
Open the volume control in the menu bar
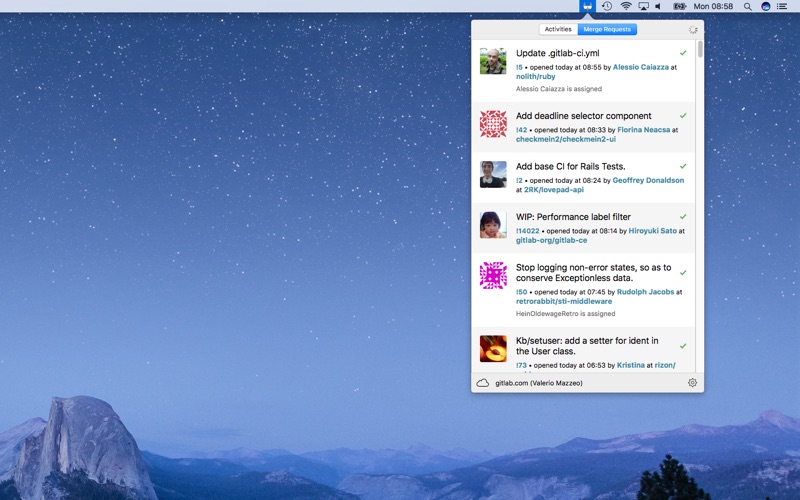(659, 6)
